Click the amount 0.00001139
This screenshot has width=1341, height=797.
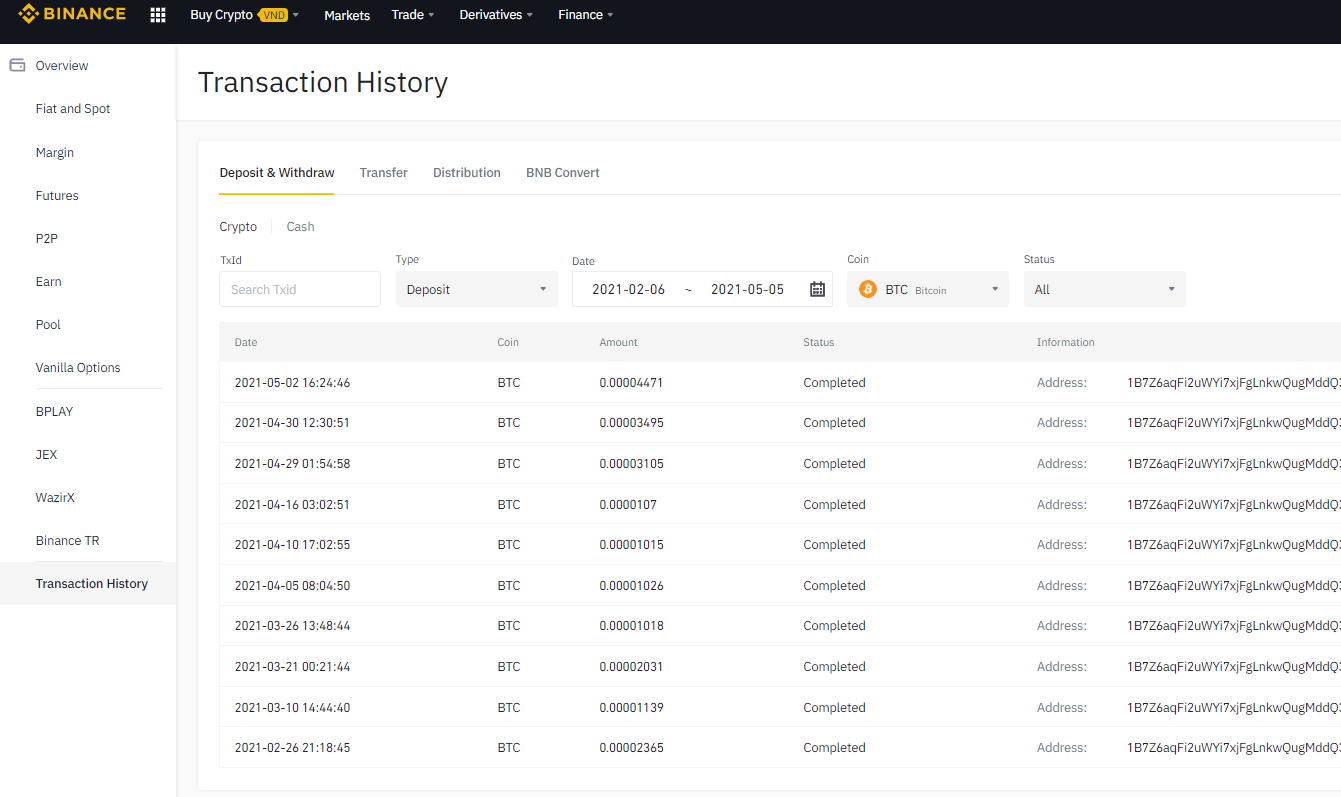[632, 708]
